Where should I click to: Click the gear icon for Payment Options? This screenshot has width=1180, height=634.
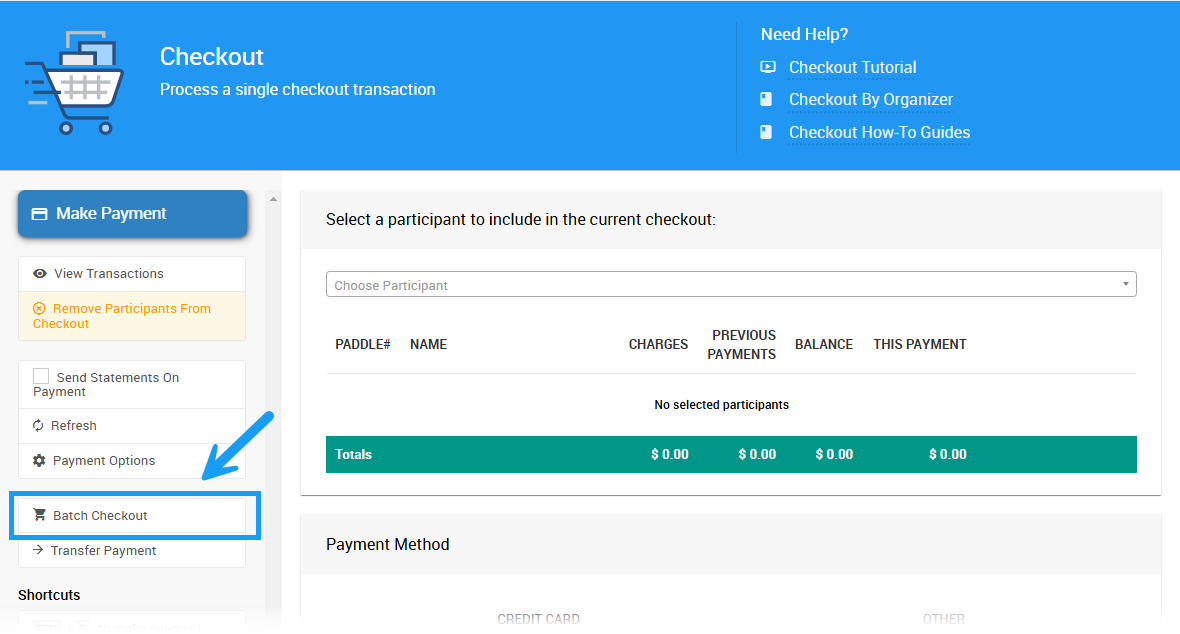(x=39, y=461)
